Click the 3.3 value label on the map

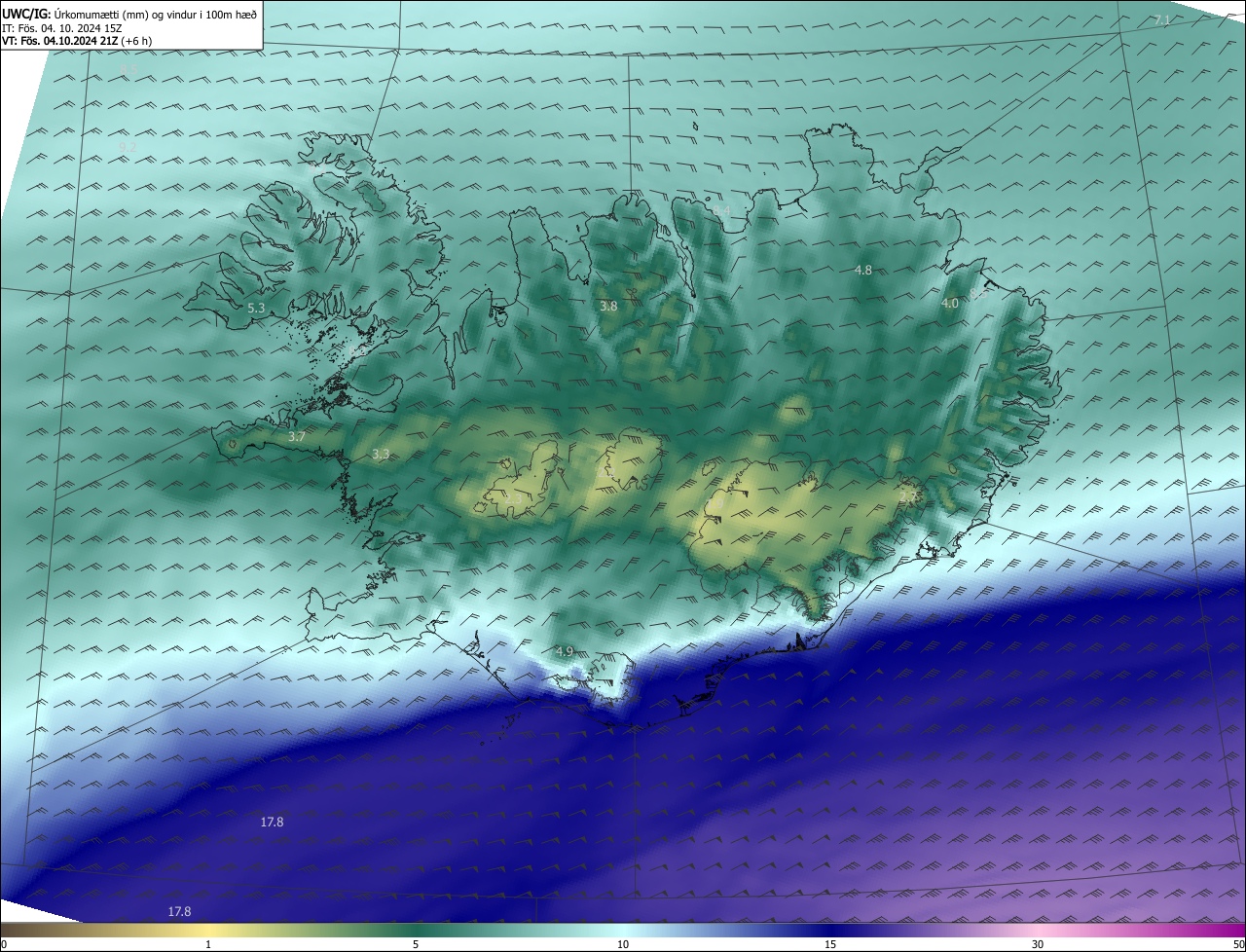pyautogui.click(x=381, y=455)
